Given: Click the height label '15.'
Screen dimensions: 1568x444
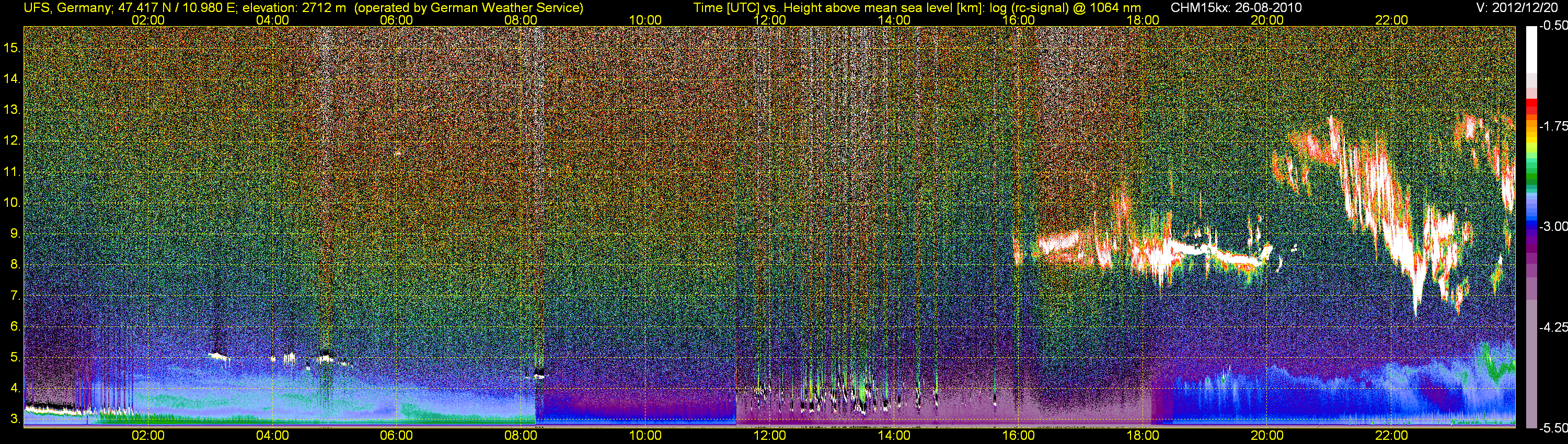Looking at the screenshot, I should pyautogui.click(x=12, y=48).
